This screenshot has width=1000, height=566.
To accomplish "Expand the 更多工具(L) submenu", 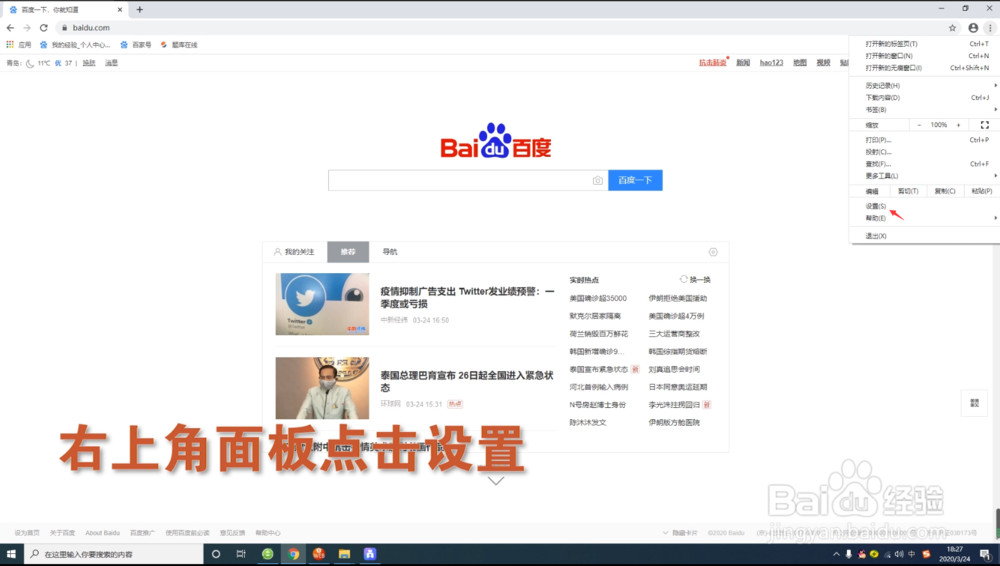I will (925, 176).
